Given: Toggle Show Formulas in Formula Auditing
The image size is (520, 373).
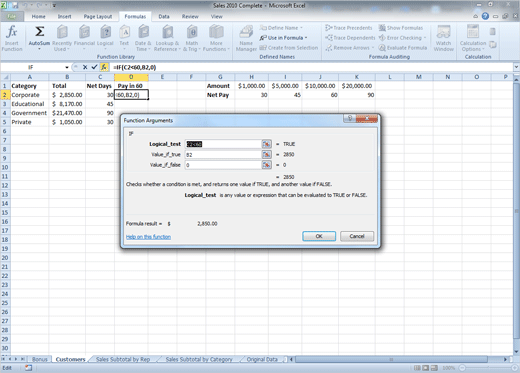Looking at the screenshot, I should click(x=401, y=28).
